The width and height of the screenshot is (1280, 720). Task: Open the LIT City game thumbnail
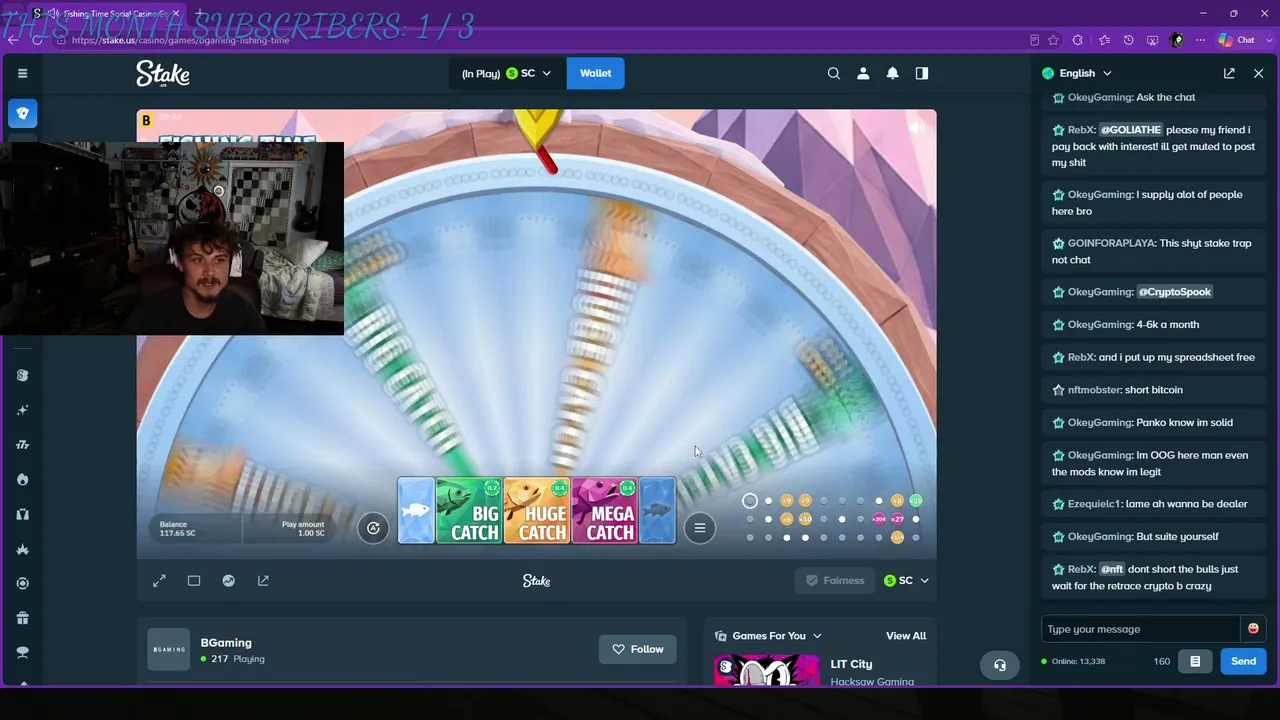click(x=767, y=670)
